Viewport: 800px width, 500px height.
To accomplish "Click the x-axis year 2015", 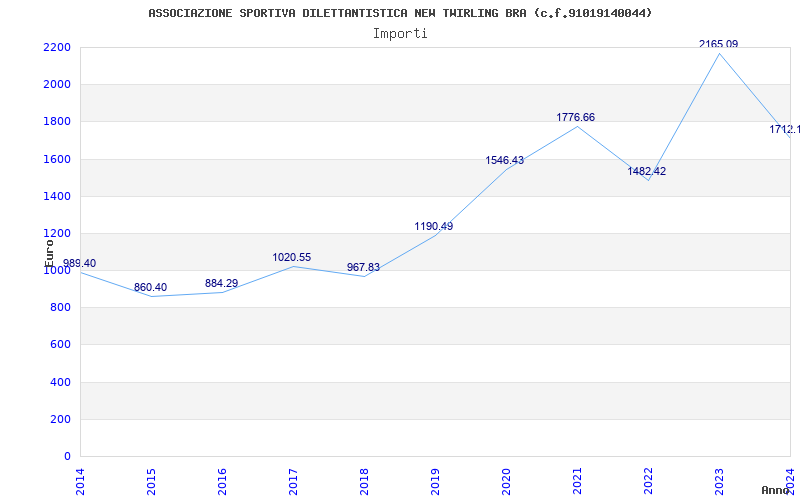I will 151,482.
